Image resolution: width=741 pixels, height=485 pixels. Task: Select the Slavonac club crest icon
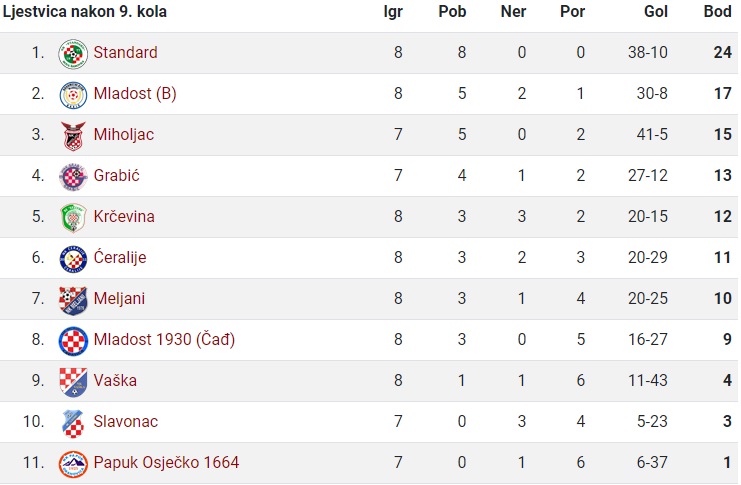click(73, 423)
